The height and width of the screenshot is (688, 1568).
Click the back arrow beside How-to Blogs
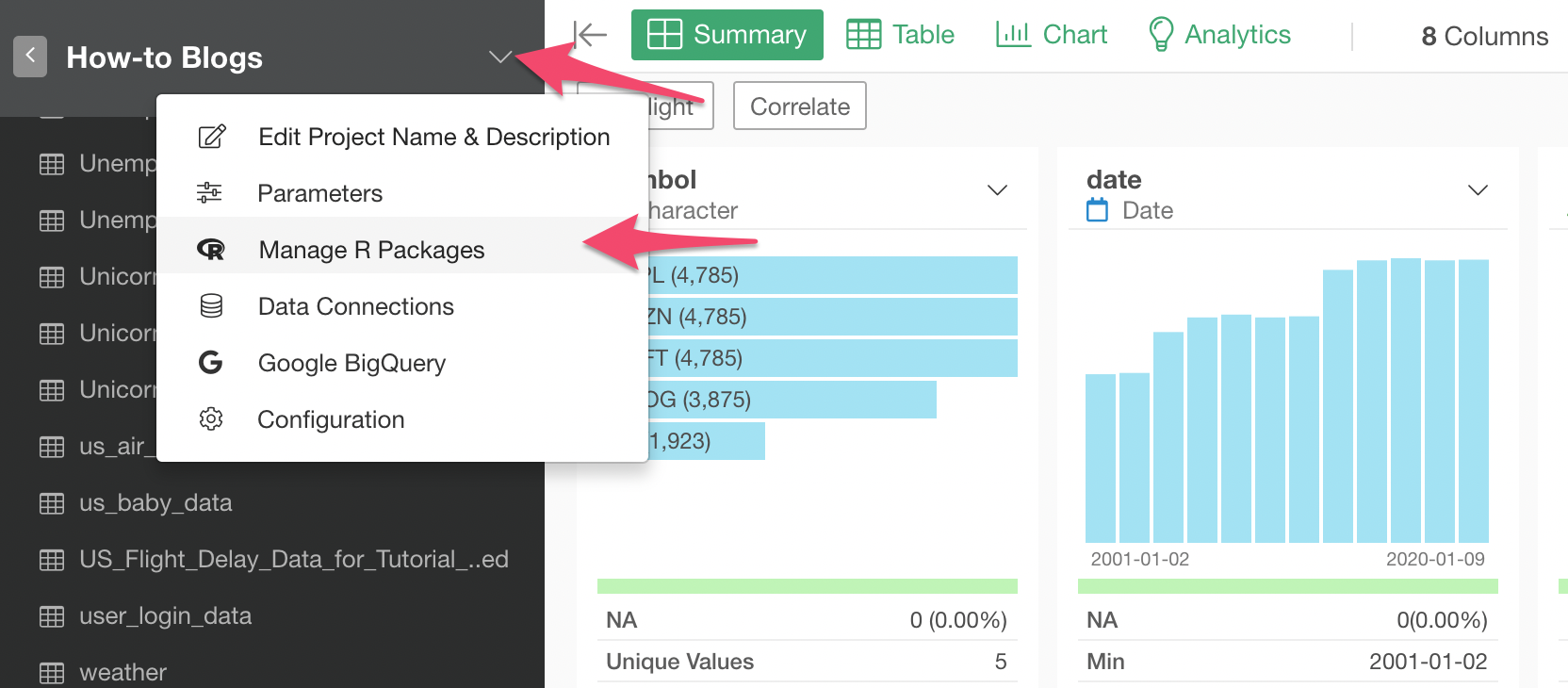30,57
